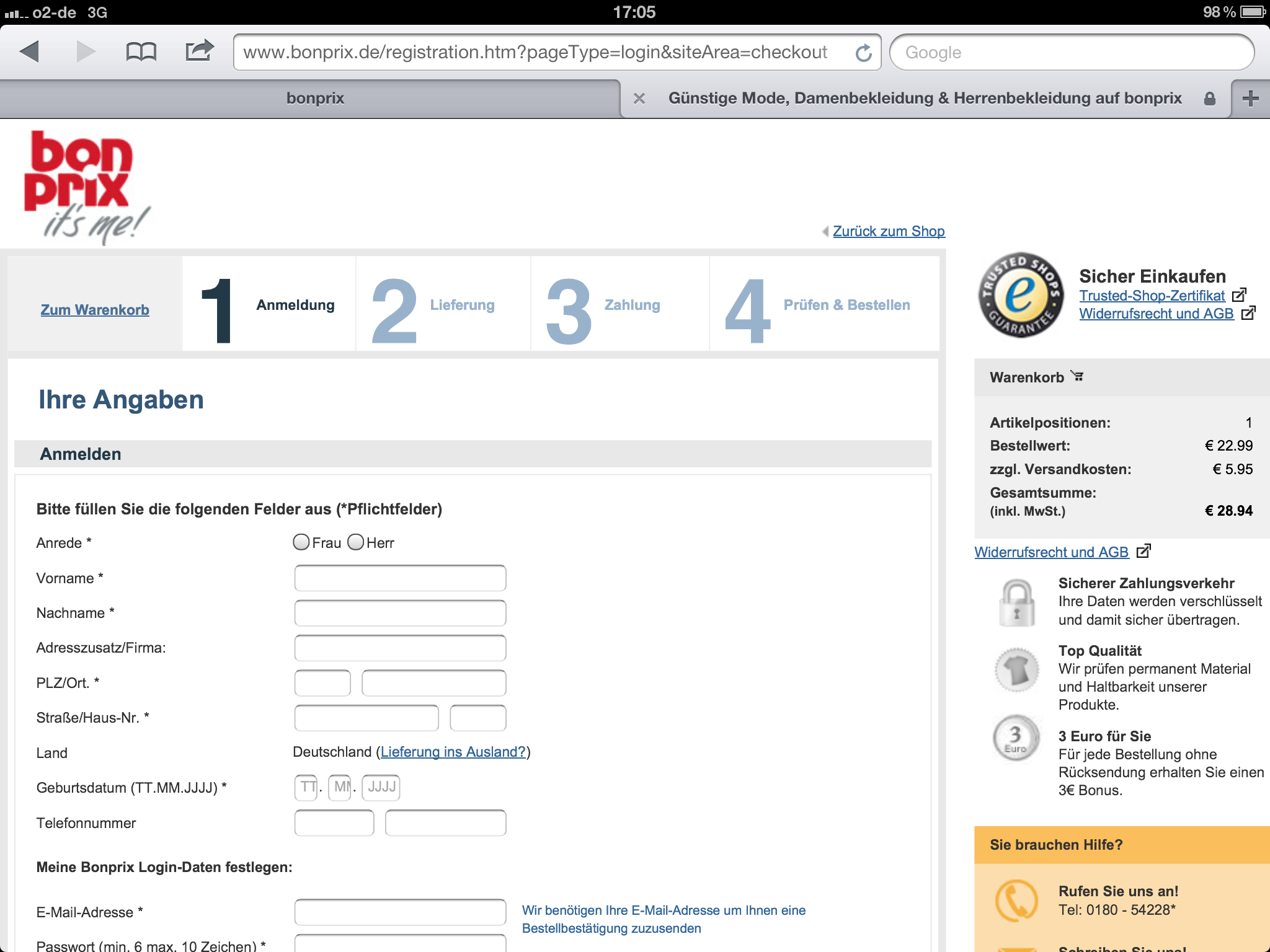
Task: Open a new tab with plus icon
Action: pyautogui.click(x=1250, y=99)
